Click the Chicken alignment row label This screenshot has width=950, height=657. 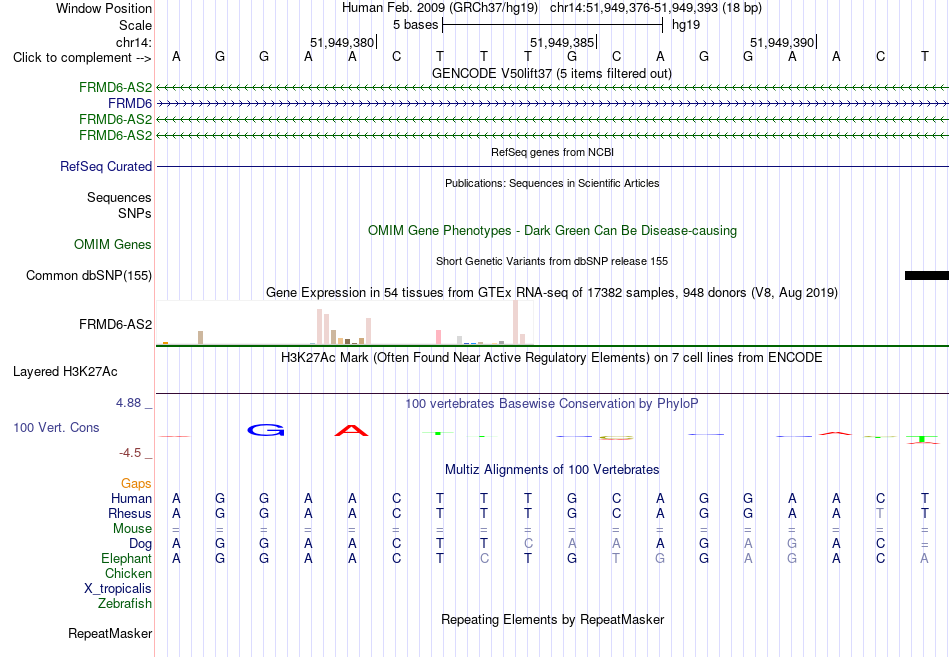128,573
